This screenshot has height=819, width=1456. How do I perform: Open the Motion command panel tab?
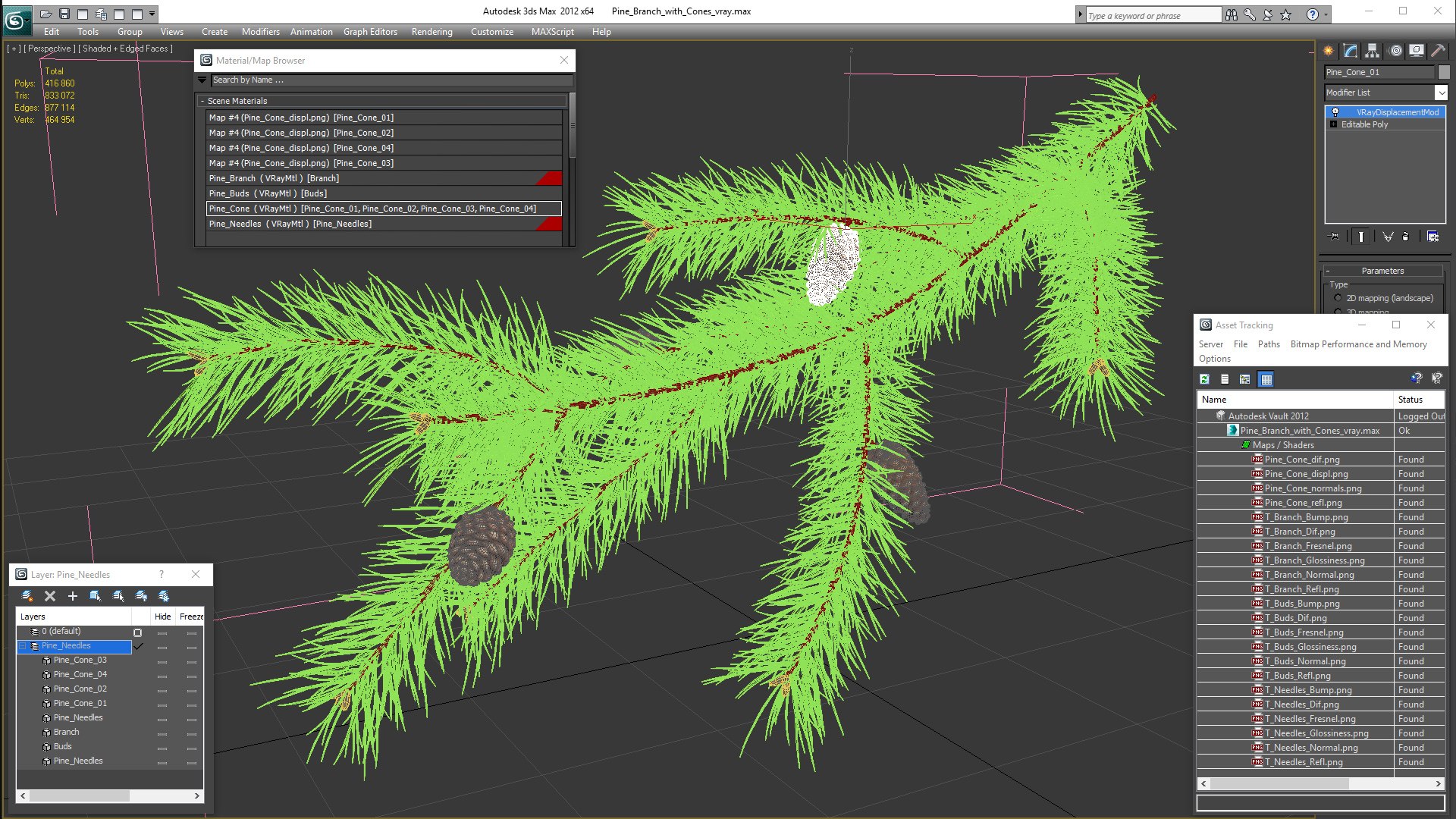click(x=1395, y=51)
